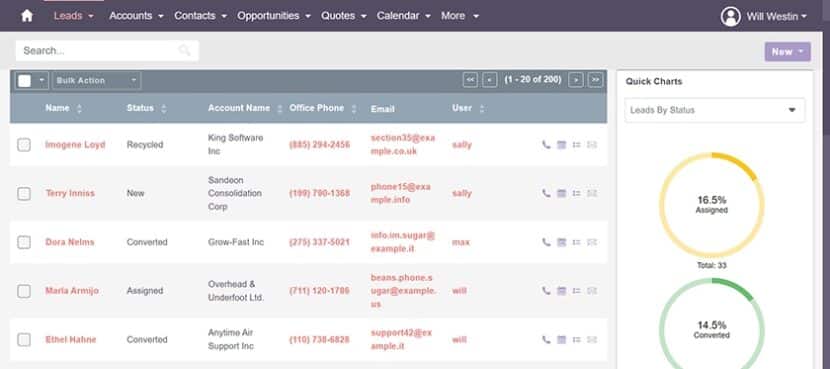Open the Opportunities menu
This screenshot has height=369, width=830.
(x=274, y=16)
